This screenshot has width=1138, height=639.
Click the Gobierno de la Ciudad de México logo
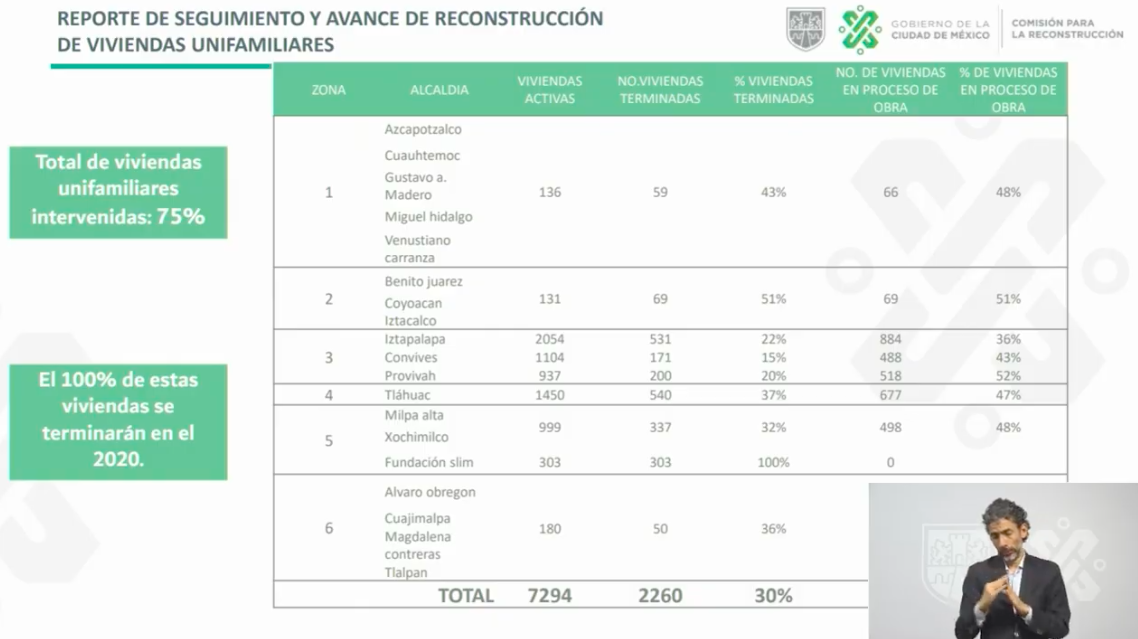[x=939, y=28]
